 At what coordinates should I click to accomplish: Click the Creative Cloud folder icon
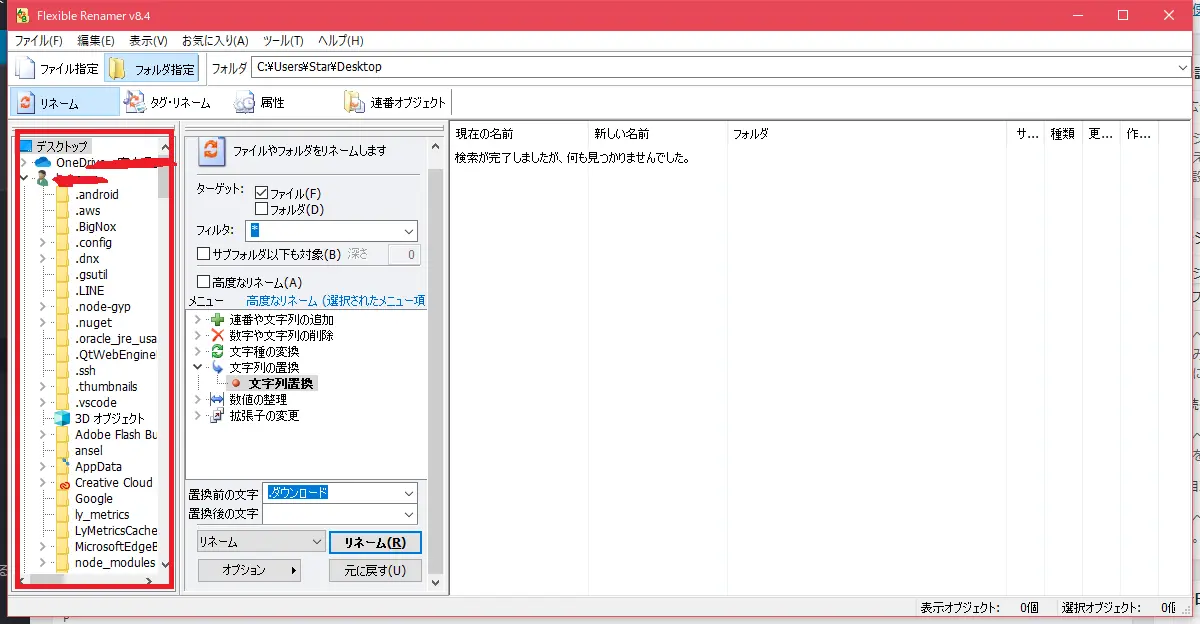[x=63, y=483]
